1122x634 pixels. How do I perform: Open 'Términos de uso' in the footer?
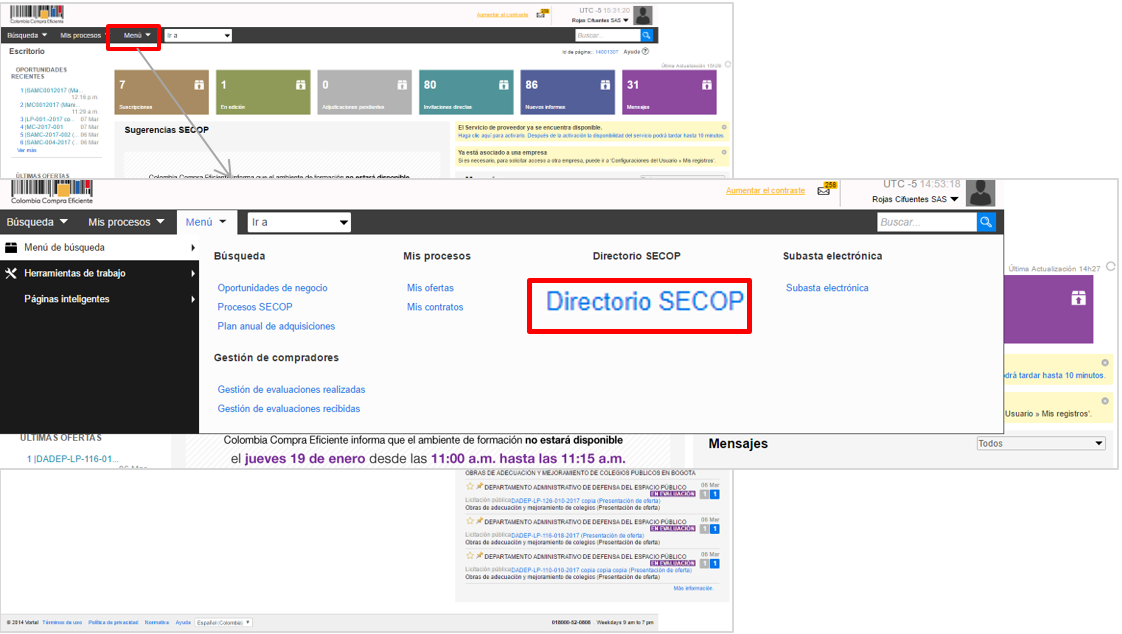pos(62,623)
